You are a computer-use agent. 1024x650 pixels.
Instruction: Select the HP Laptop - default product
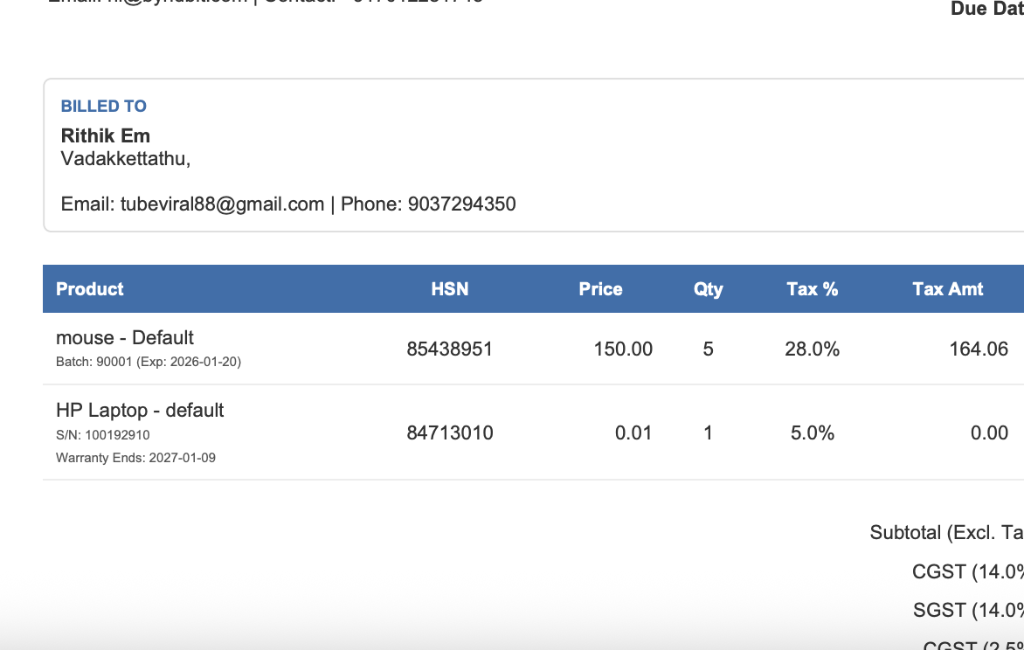[140, 410]
